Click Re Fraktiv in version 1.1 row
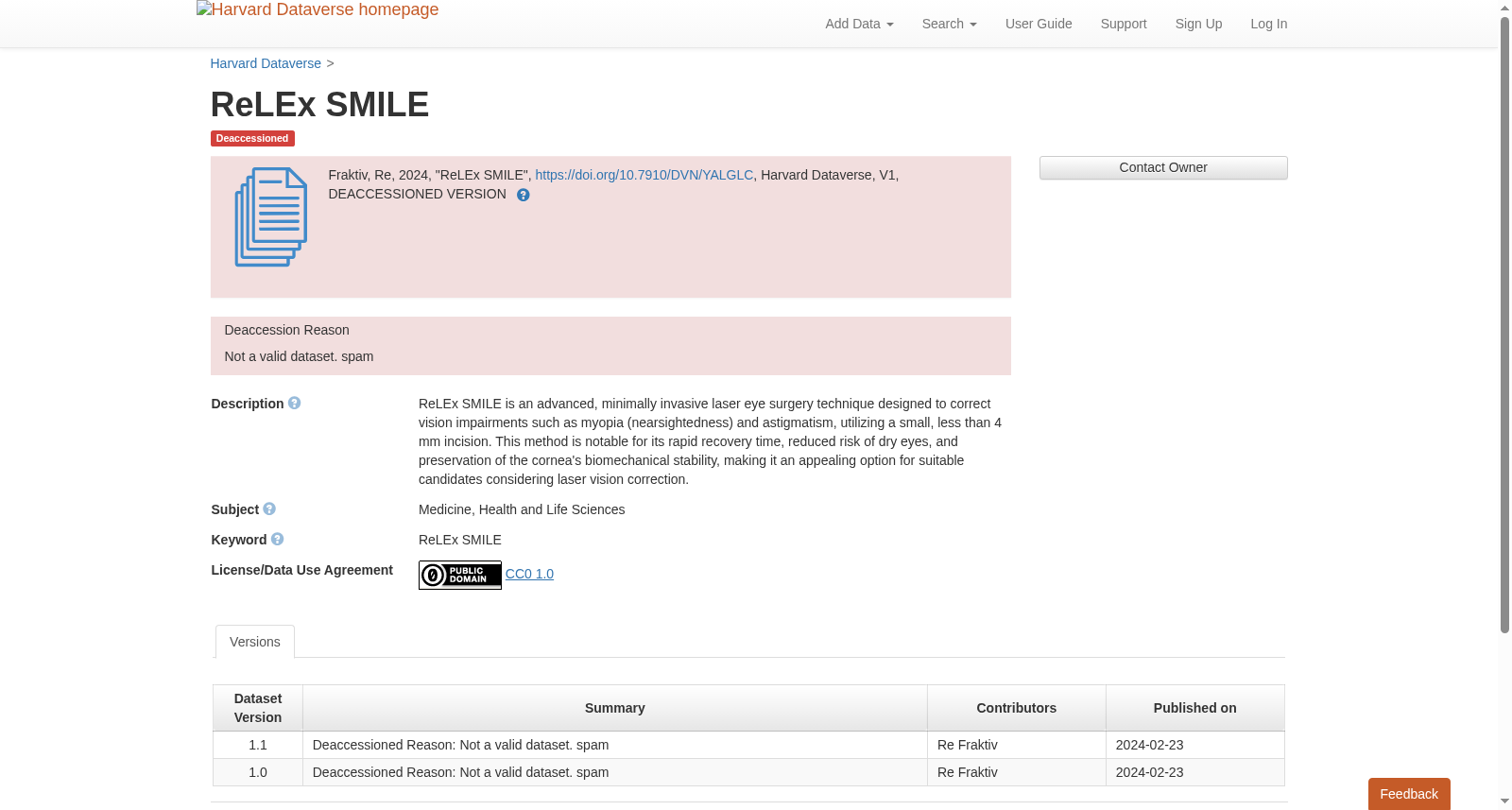Screen dimensions: 1512x810 click(x=968, y=745)
